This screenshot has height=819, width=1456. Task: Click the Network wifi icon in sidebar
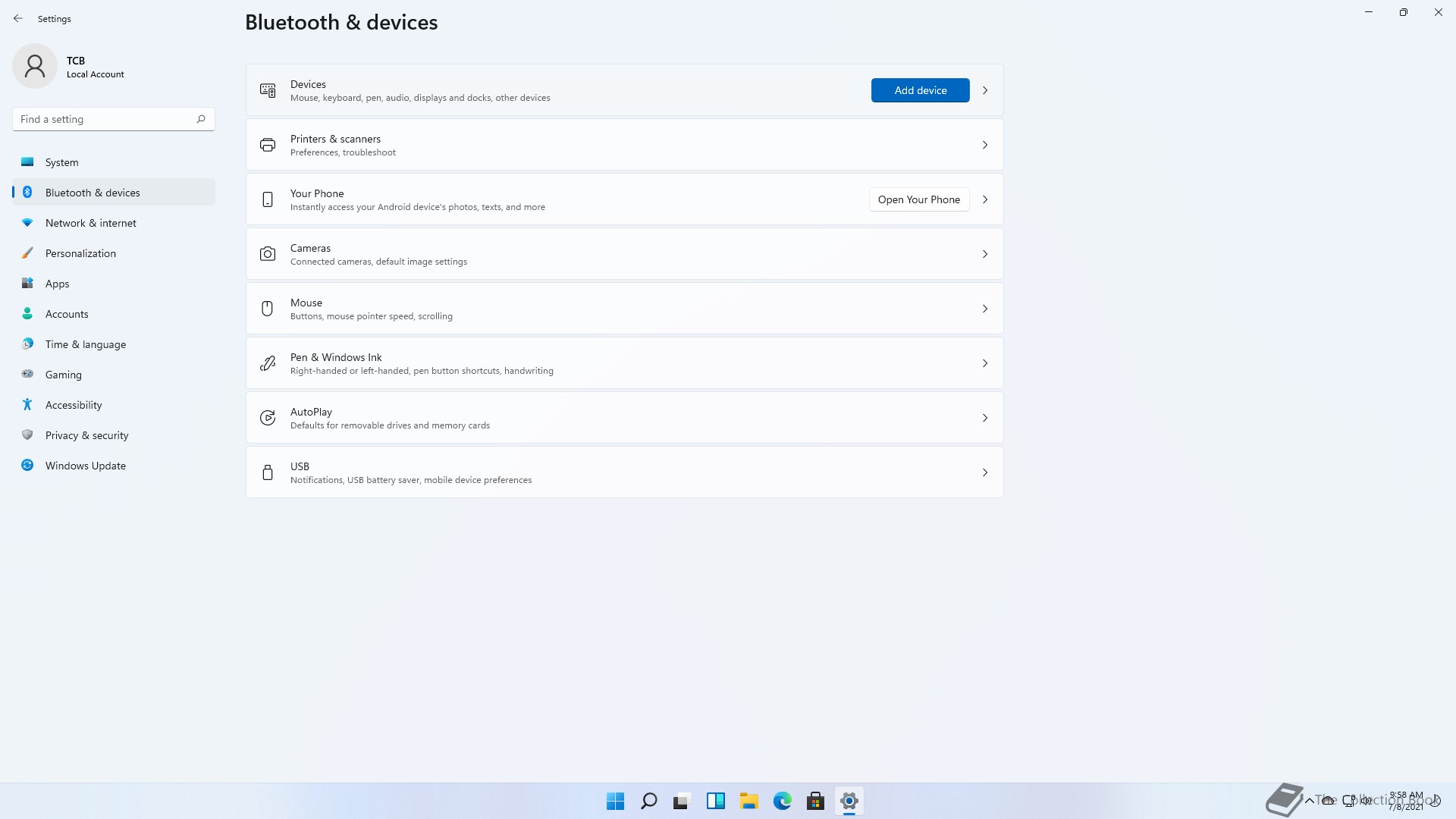pos(27,222)
